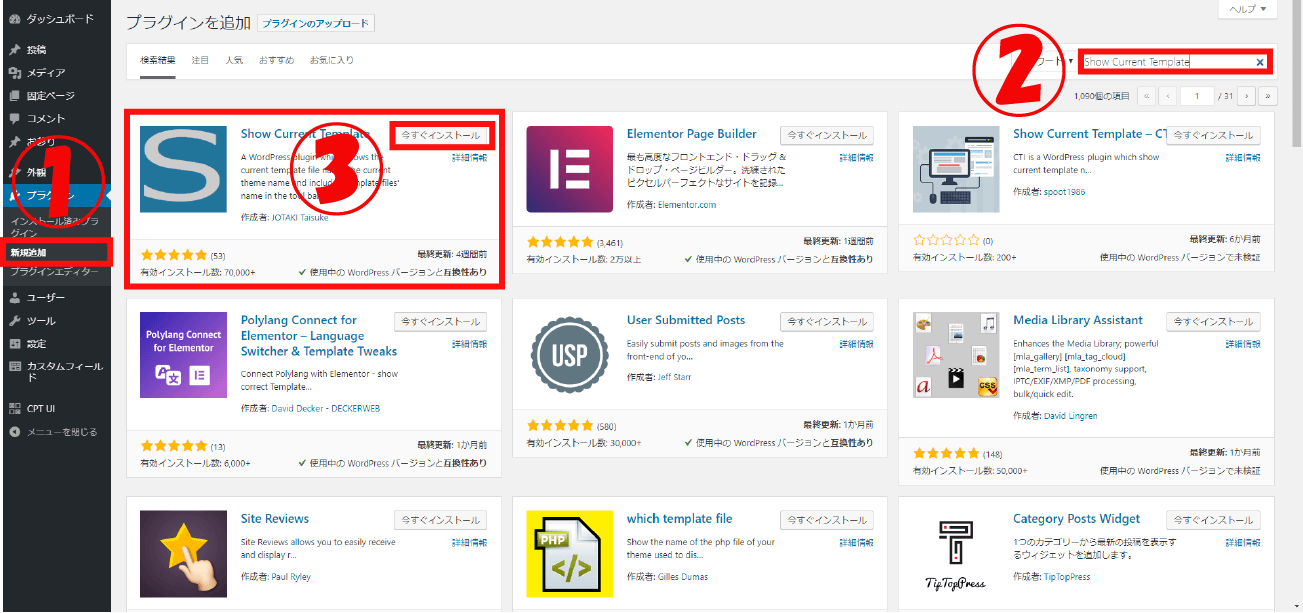Switch to the 注目 featured tab
The height and width of the screenshot is (613, 1303).
[200, 60]
